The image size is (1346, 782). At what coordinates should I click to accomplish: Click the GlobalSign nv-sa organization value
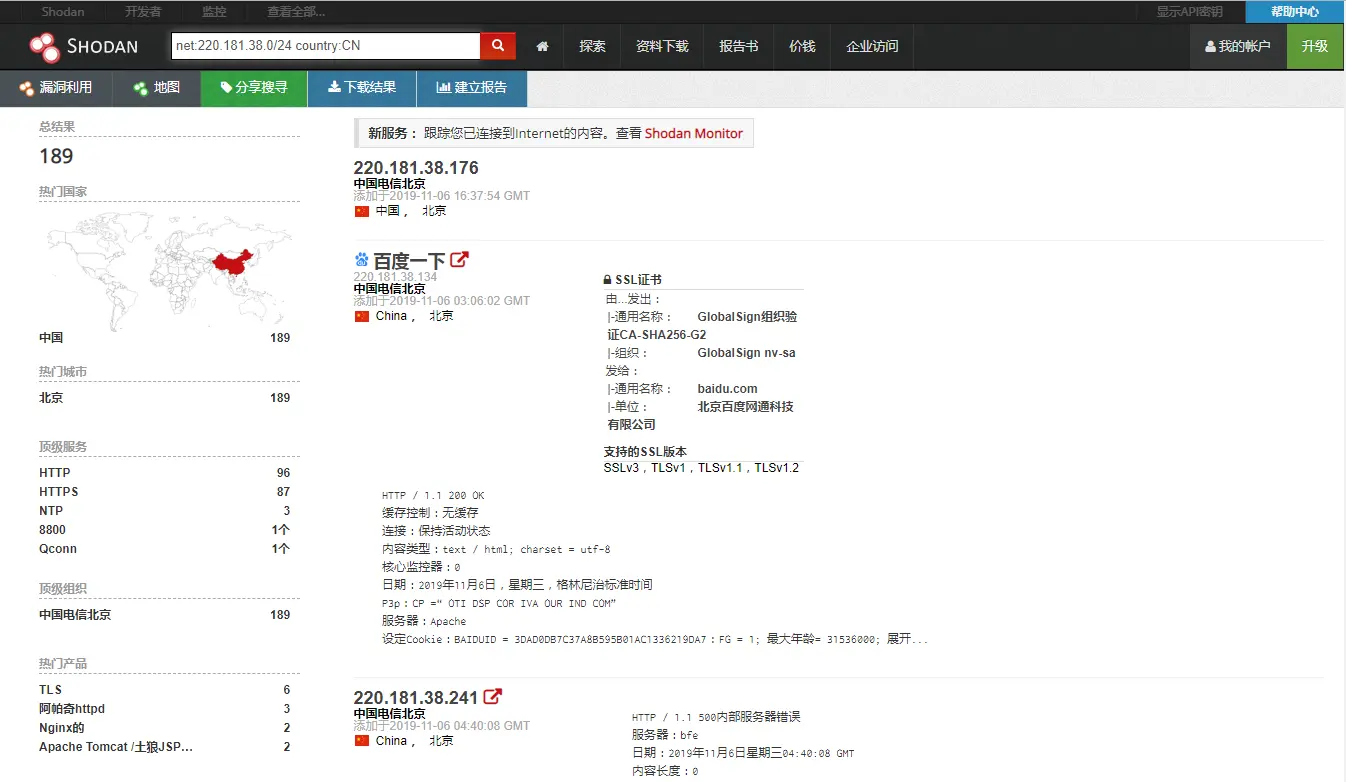746,353
